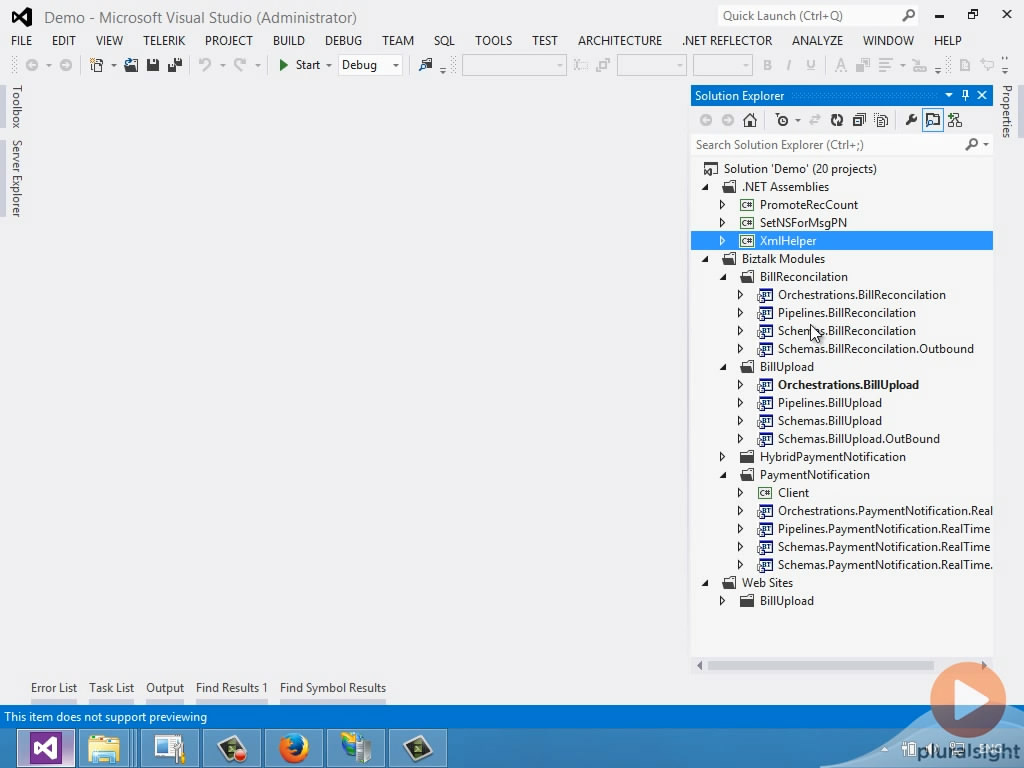Open the FILE menu
The image size is (1024, 768).
click(x=22, y=40)
